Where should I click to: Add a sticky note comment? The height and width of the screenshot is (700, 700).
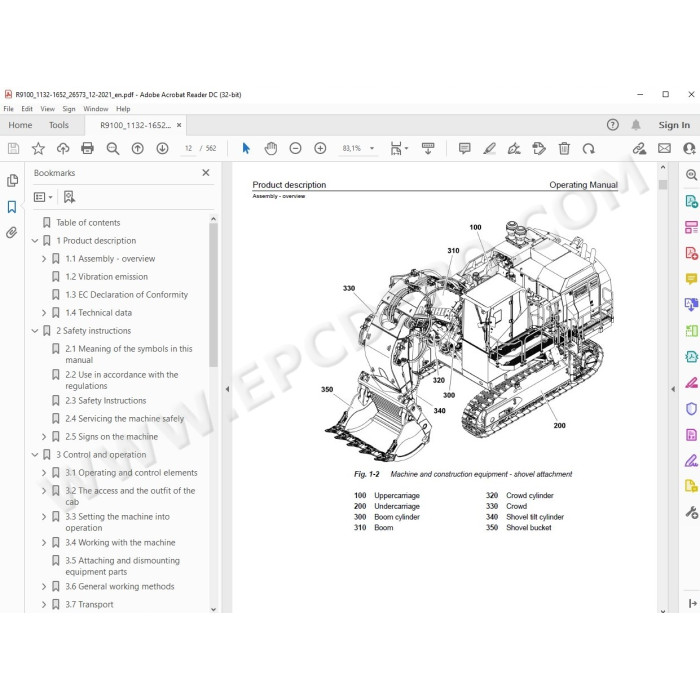coord(464,148)
